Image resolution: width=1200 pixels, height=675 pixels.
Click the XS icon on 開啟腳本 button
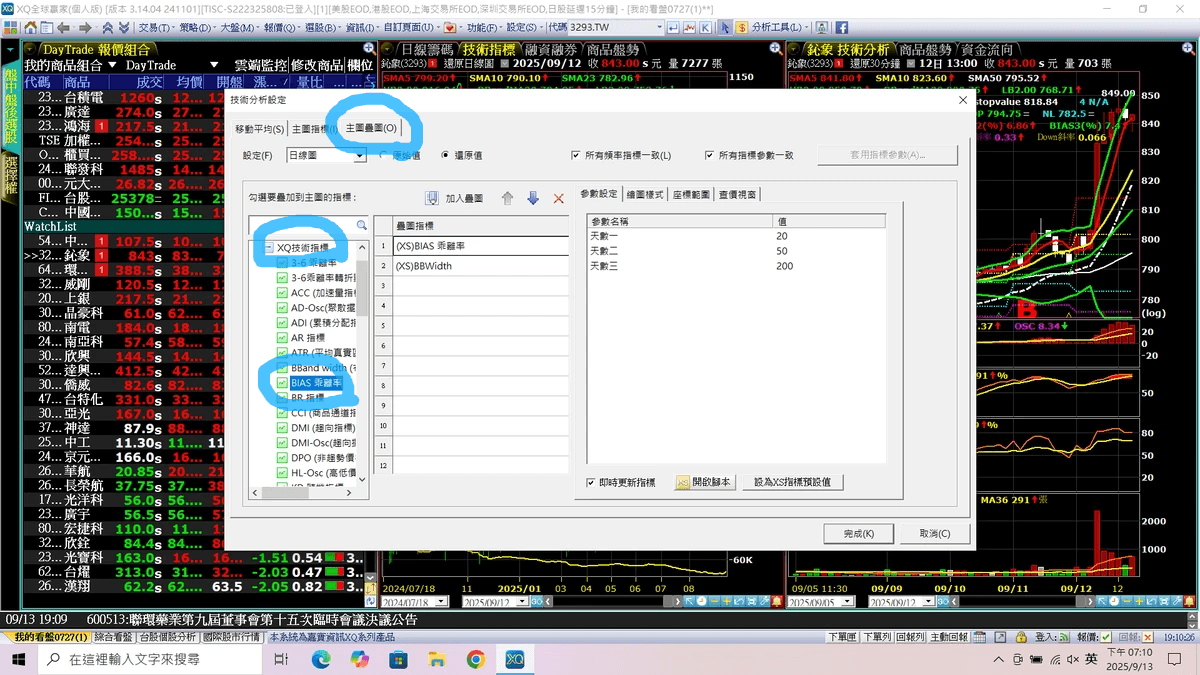tap(683, 482)
